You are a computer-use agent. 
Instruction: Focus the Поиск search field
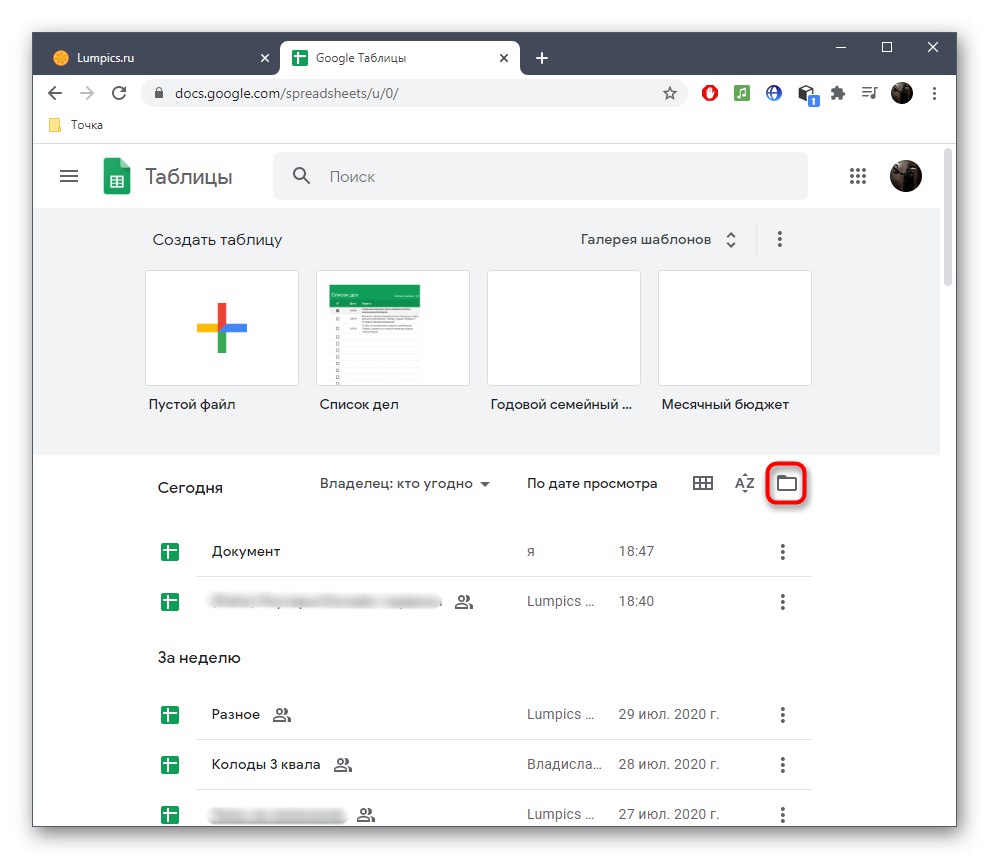[540, 176]
